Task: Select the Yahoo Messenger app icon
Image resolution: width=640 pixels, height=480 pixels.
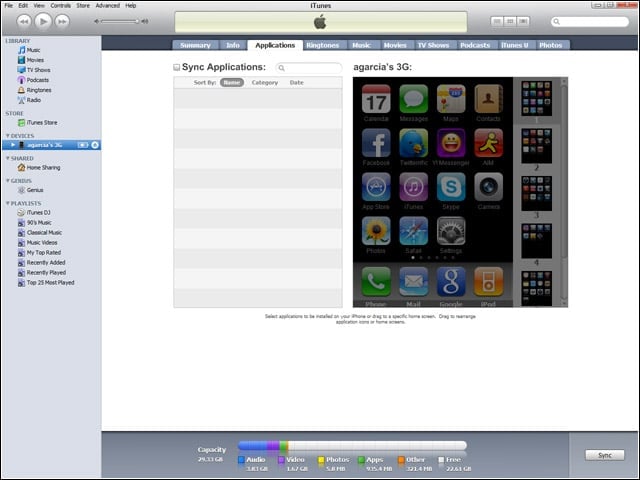Action: [451, 143]
